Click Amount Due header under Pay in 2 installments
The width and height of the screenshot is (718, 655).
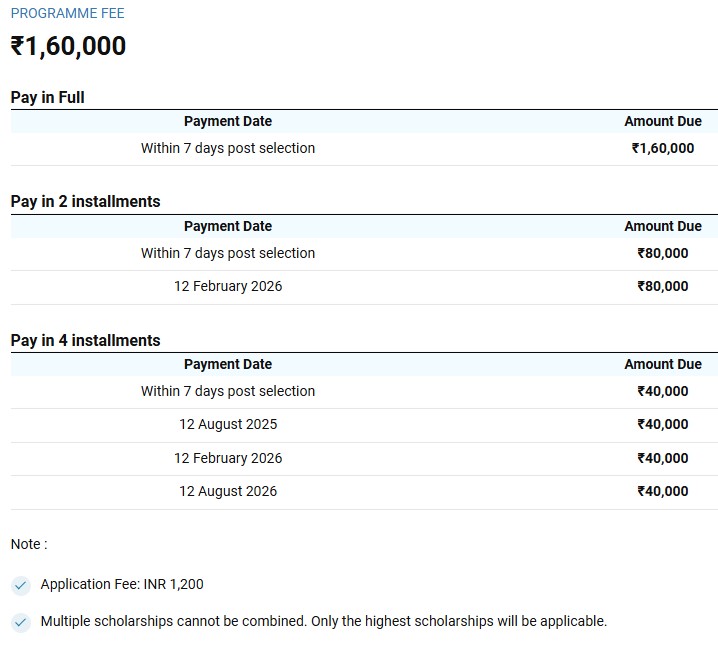[663, 226]
